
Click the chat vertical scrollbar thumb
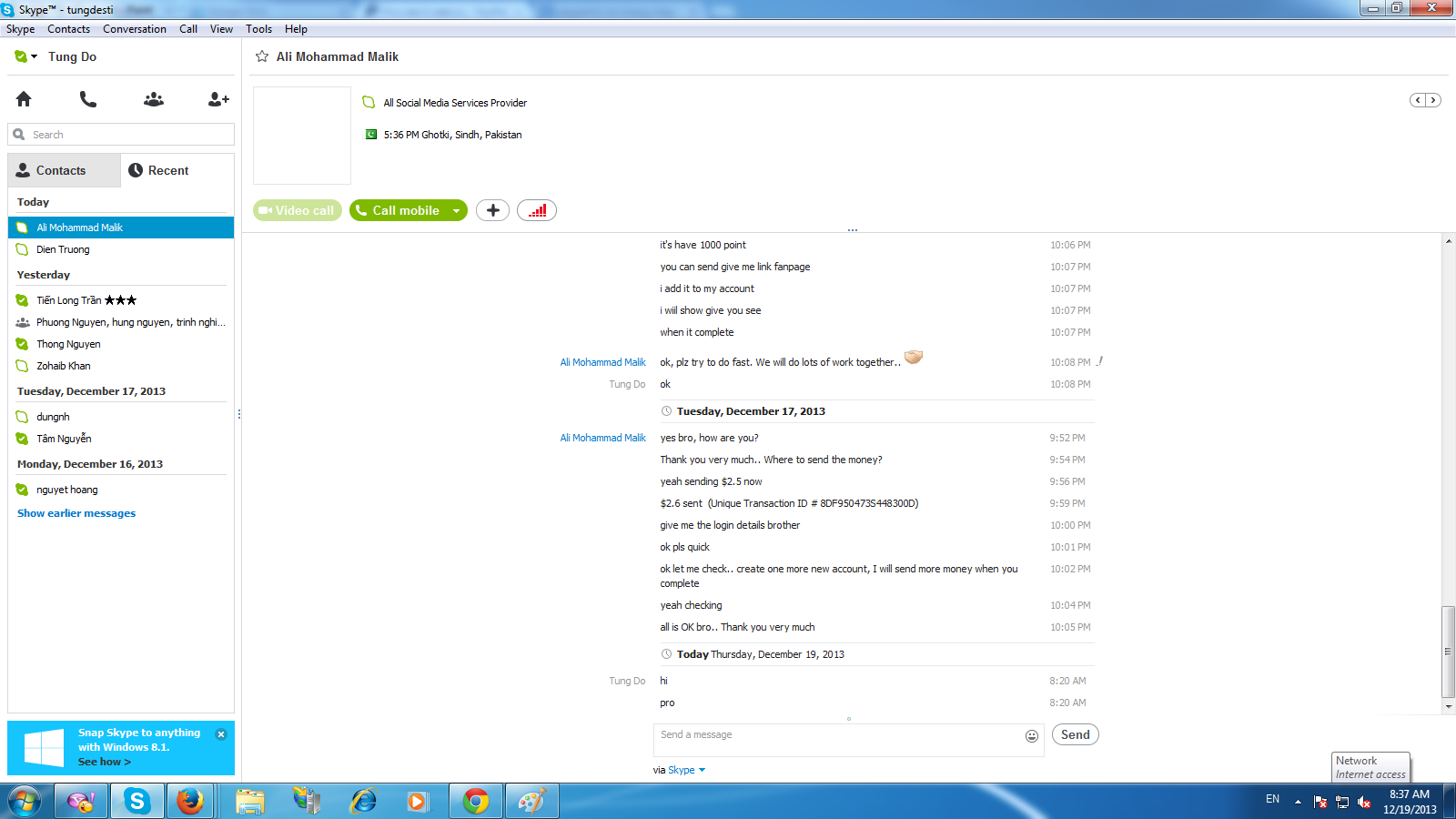pyautogui.click(x=1448, y=652)
